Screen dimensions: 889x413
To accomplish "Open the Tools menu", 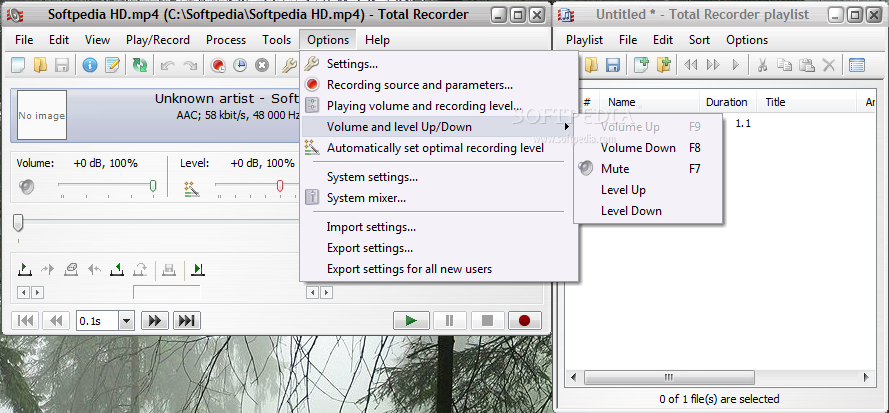I will point(277,40).
